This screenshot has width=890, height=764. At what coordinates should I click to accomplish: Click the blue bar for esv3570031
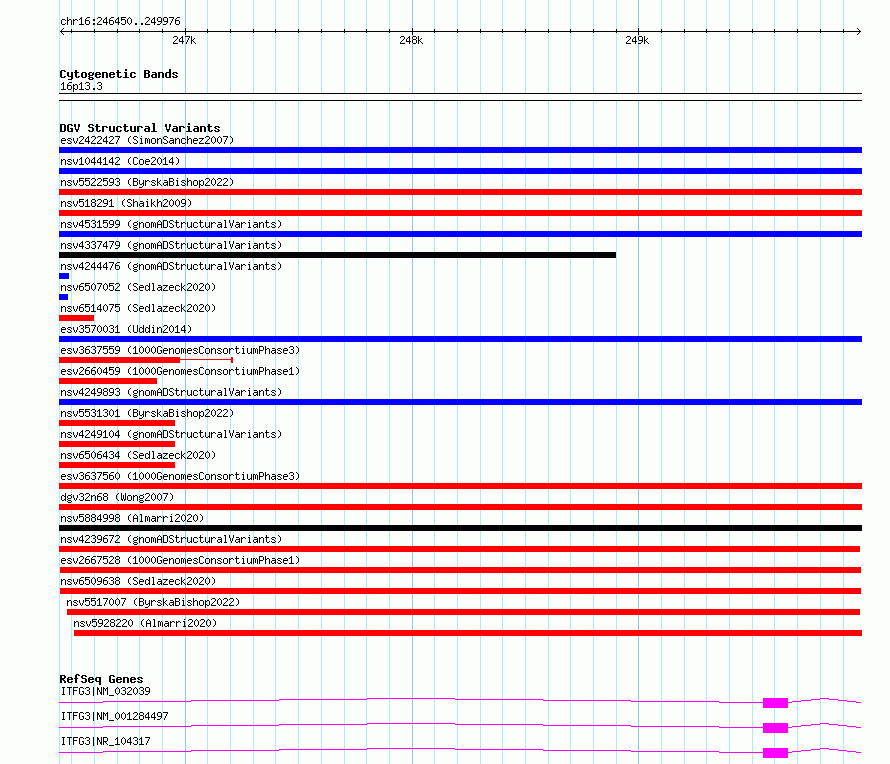click(460, 339)
